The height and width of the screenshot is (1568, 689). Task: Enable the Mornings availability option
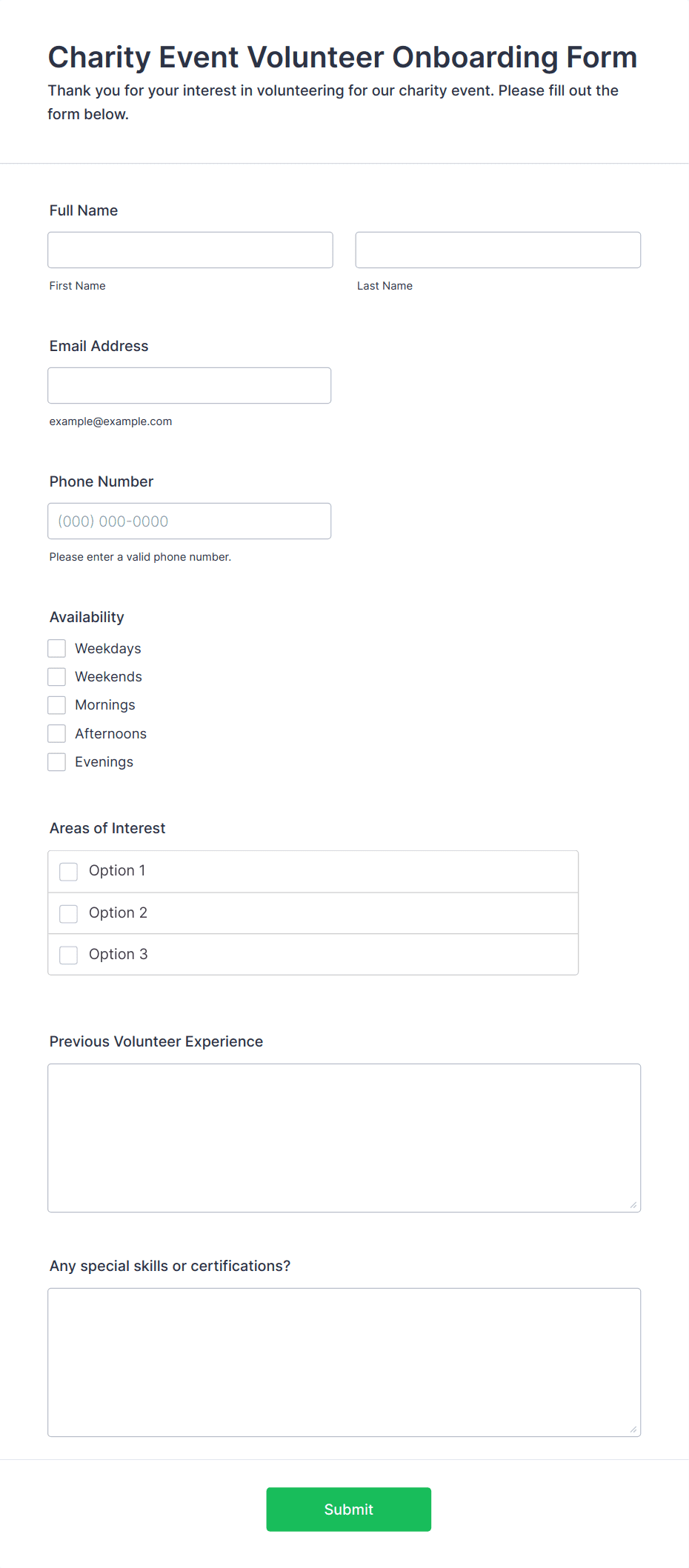coord(57,704)
